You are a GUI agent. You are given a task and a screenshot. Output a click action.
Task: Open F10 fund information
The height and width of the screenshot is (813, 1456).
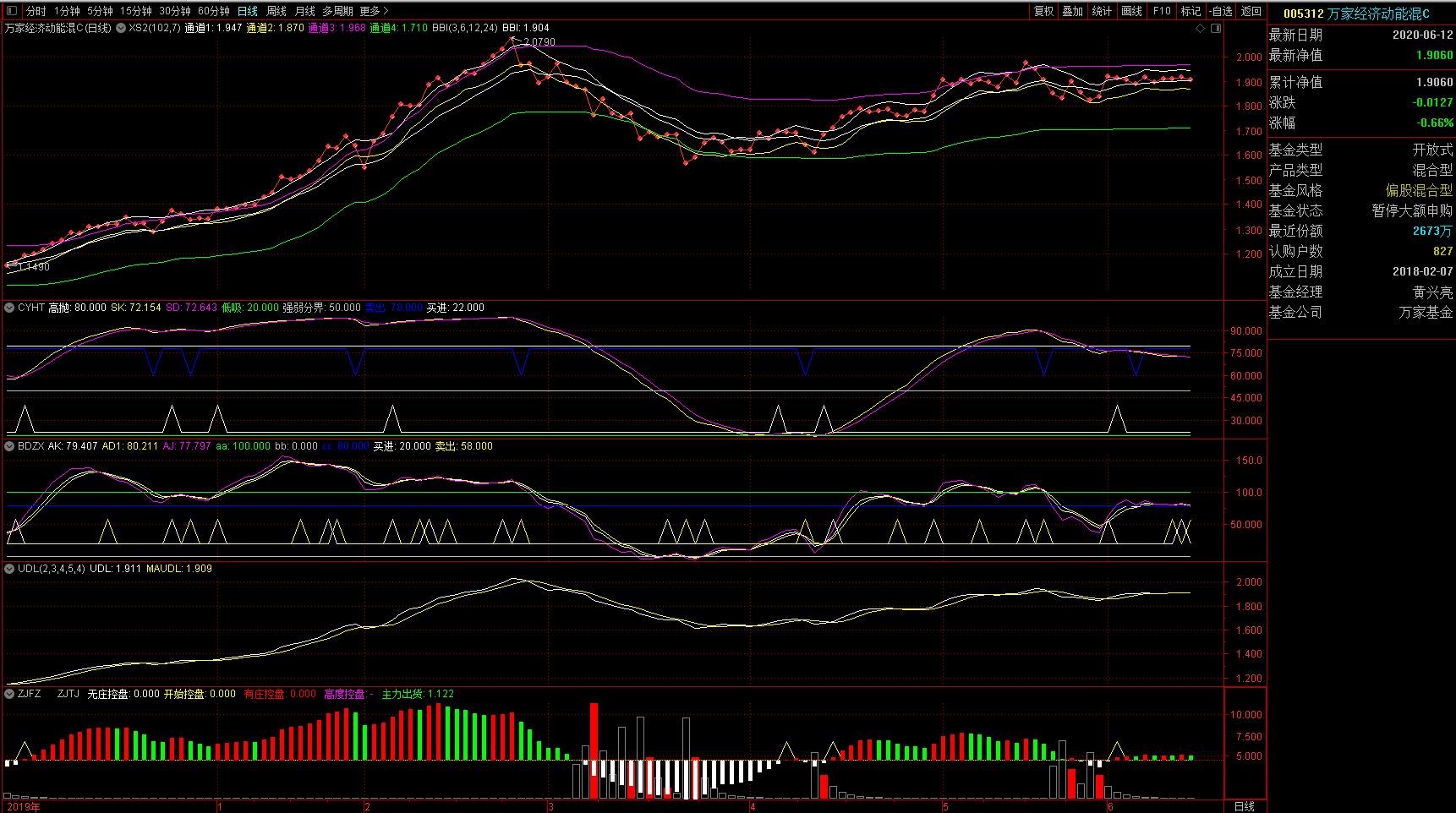click(1162, 11)
